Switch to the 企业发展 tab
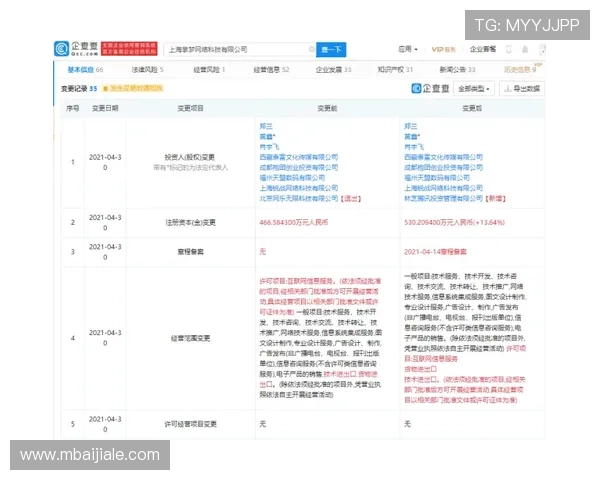This screenshot has width=600, height=480. pyautogui.click(x=333, y=69)
